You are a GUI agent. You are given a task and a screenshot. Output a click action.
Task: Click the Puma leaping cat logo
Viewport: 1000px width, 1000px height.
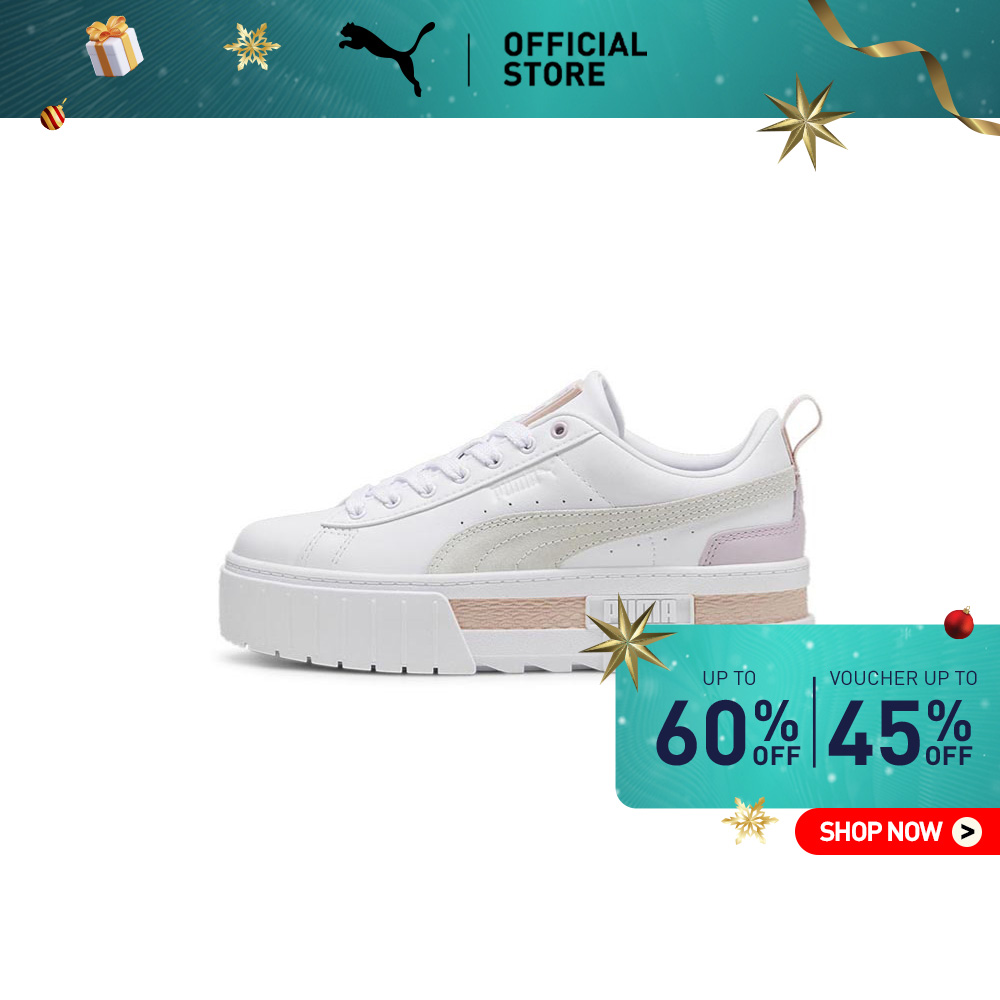pos(386,57)
